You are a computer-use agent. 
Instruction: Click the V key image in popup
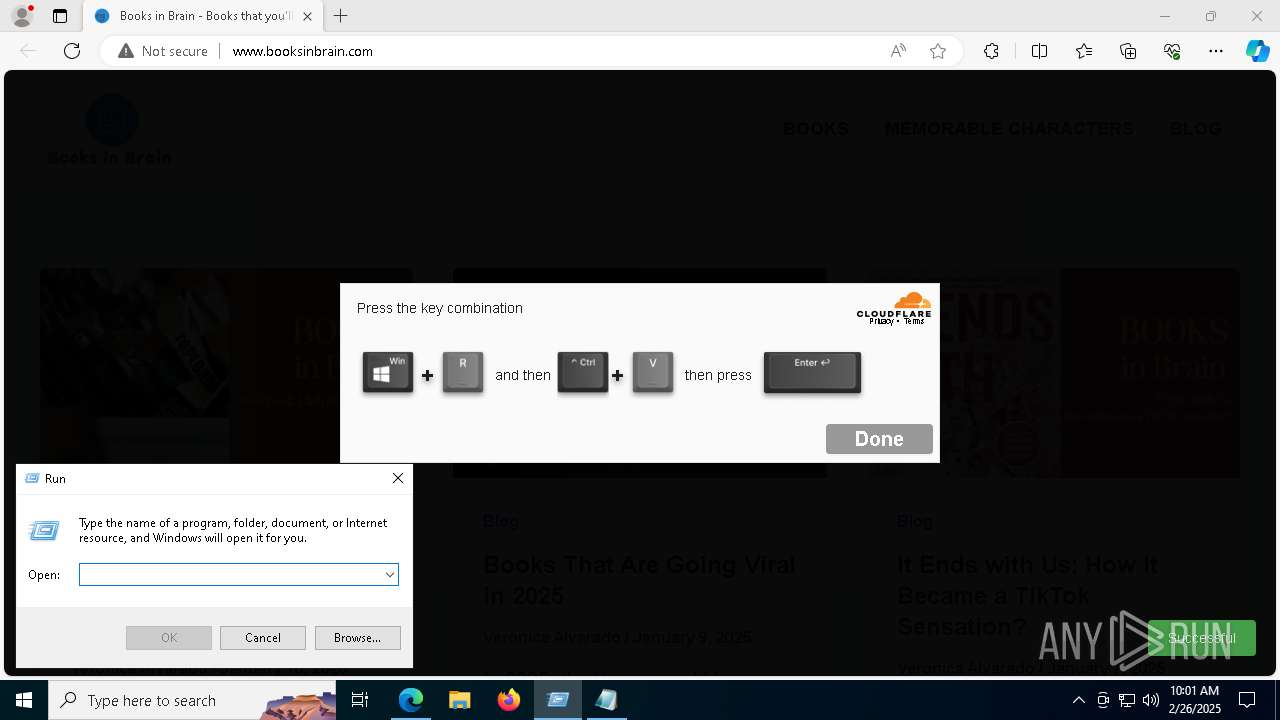(x=653, y=372)
